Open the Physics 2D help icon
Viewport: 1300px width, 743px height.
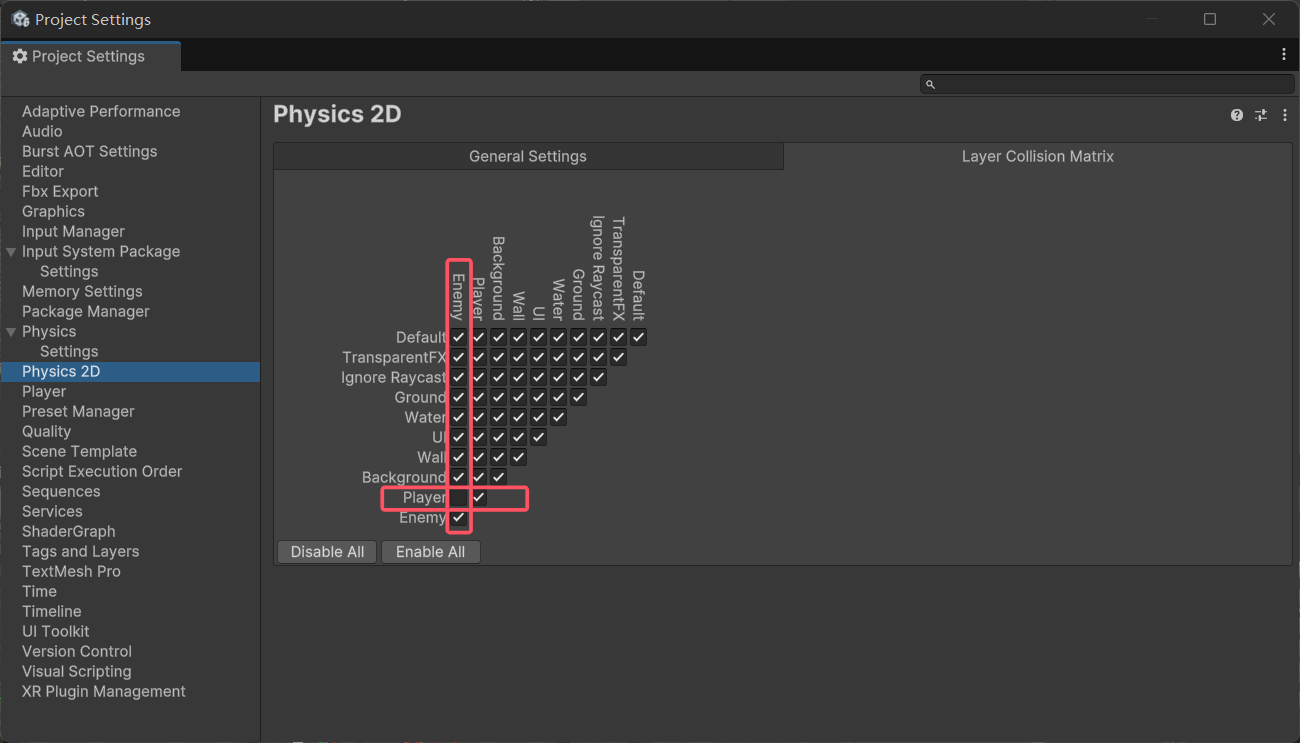[x=1237, y=116]
